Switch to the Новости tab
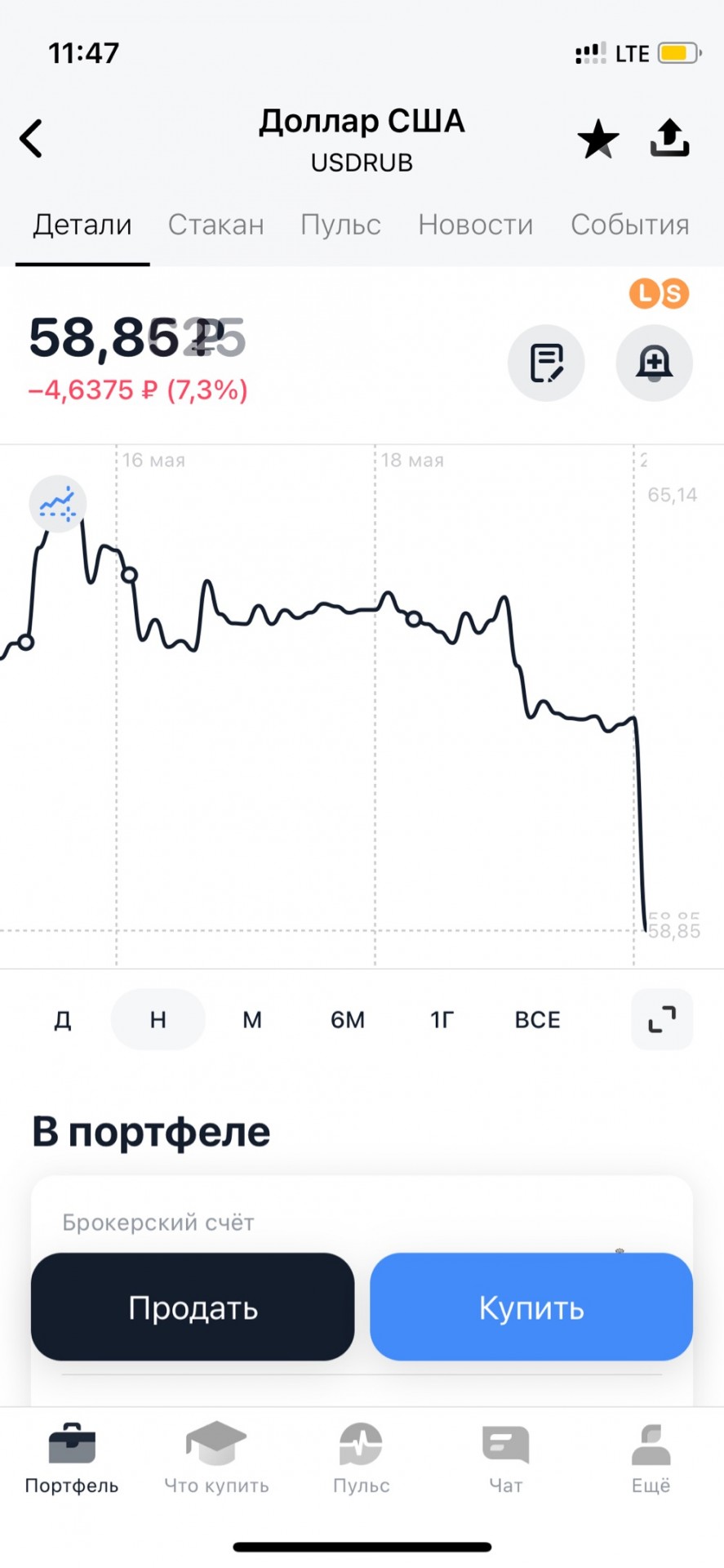This screenshot has height=1568, width=724. [x=476, y=225]
